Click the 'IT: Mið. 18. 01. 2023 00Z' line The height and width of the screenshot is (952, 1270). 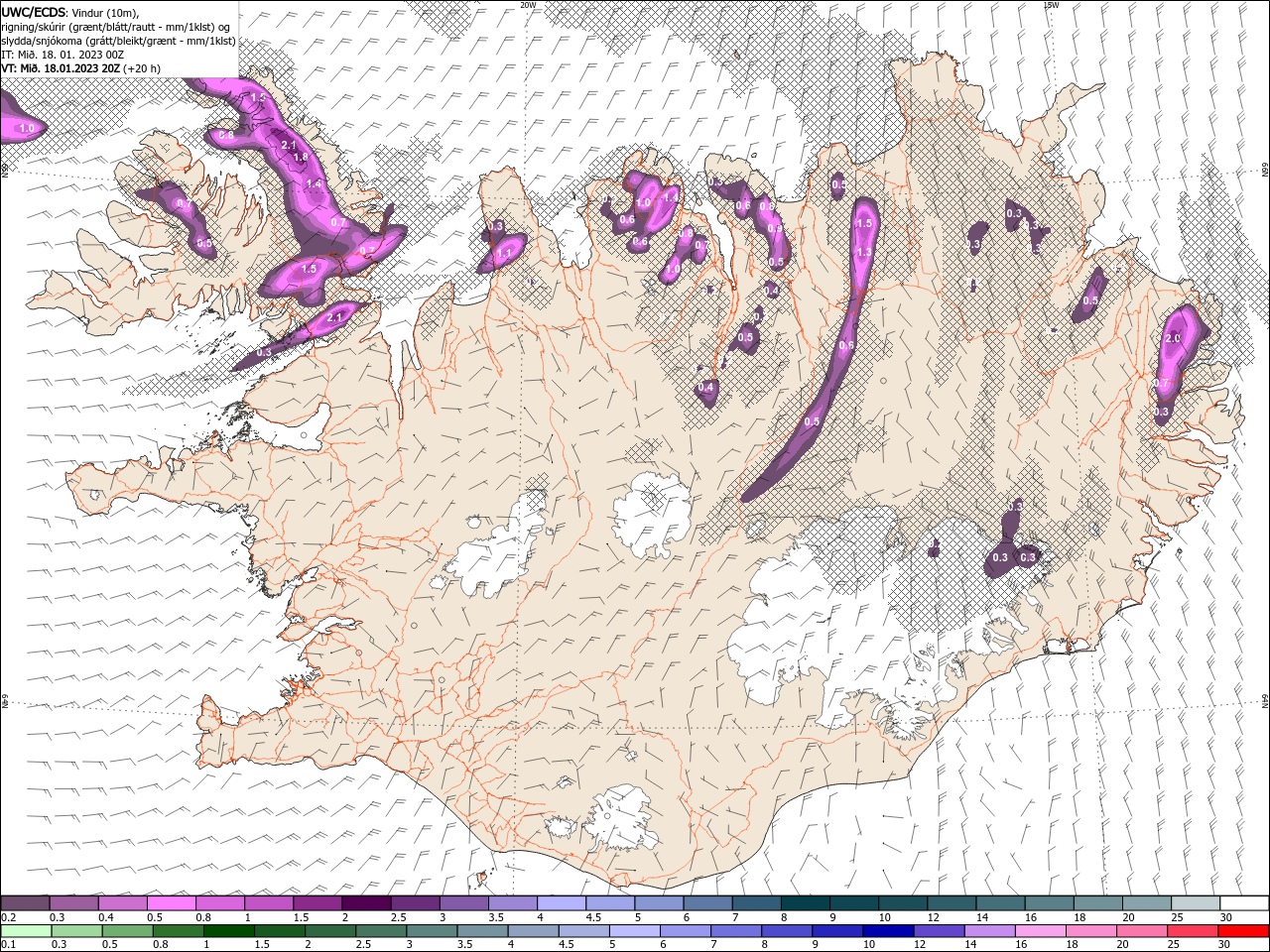tap(62, 55)
